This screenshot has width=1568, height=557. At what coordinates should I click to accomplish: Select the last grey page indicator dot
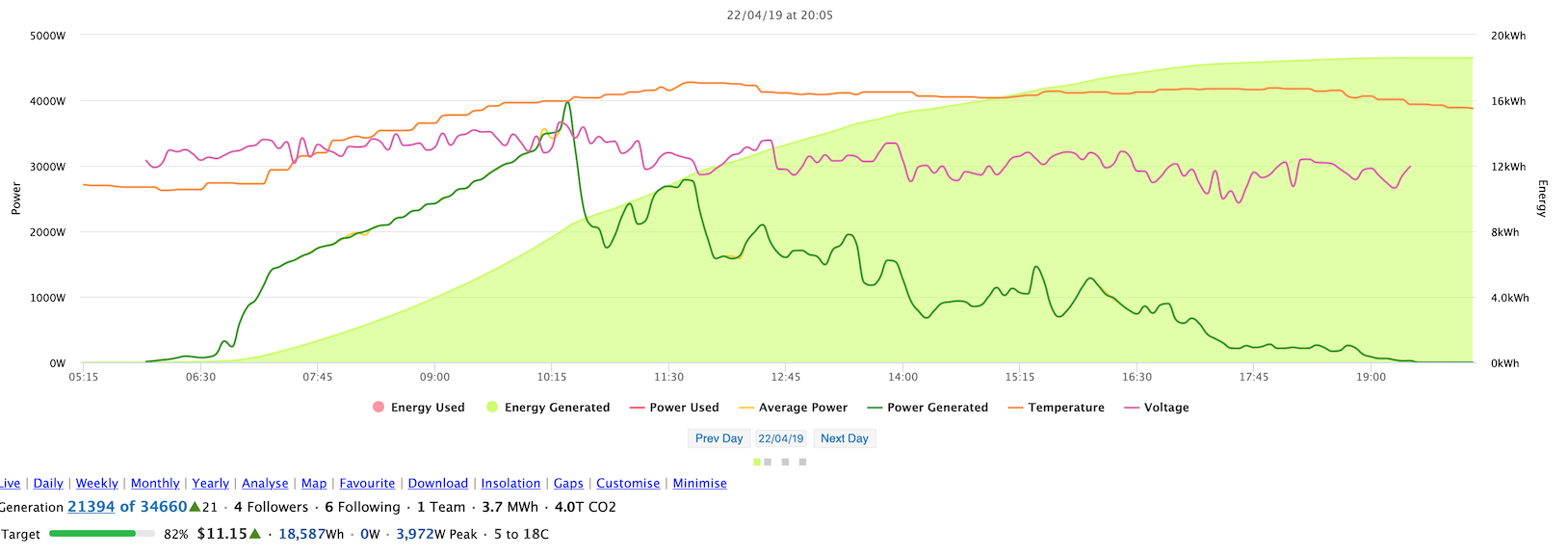(x=802, y=463)
